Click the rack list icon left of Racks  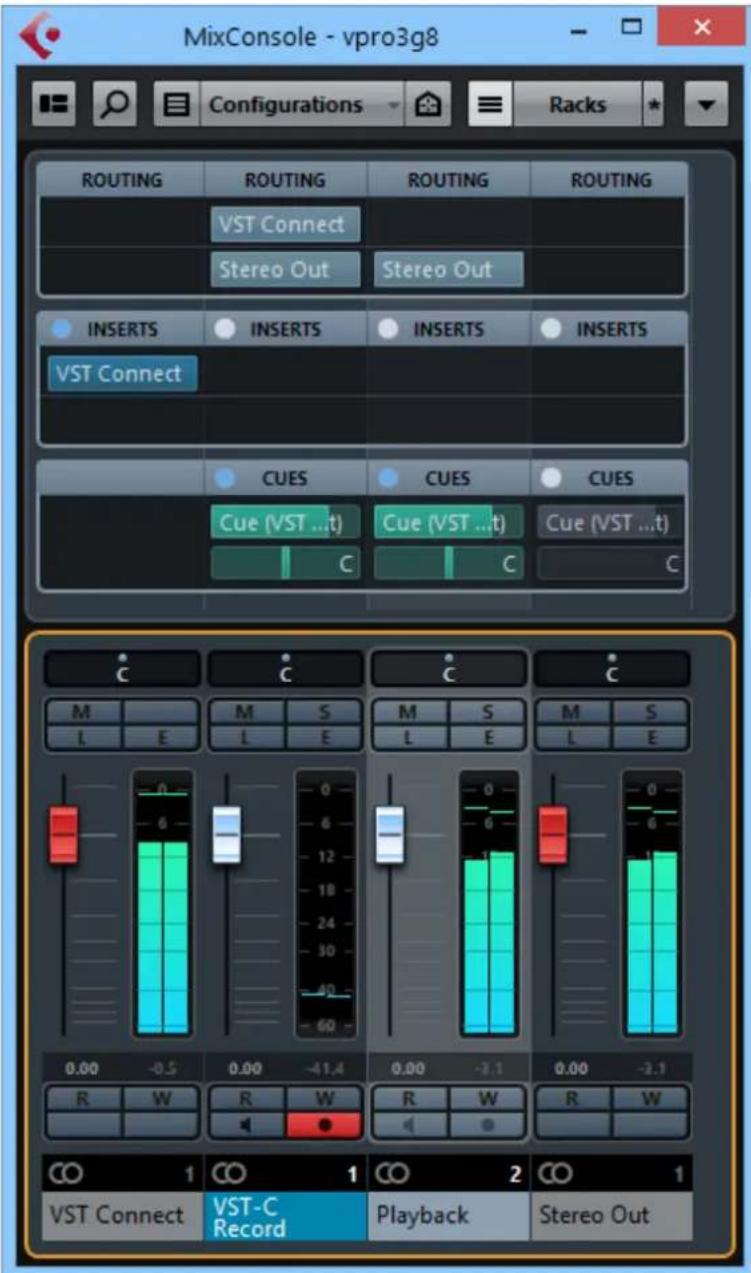490,105
